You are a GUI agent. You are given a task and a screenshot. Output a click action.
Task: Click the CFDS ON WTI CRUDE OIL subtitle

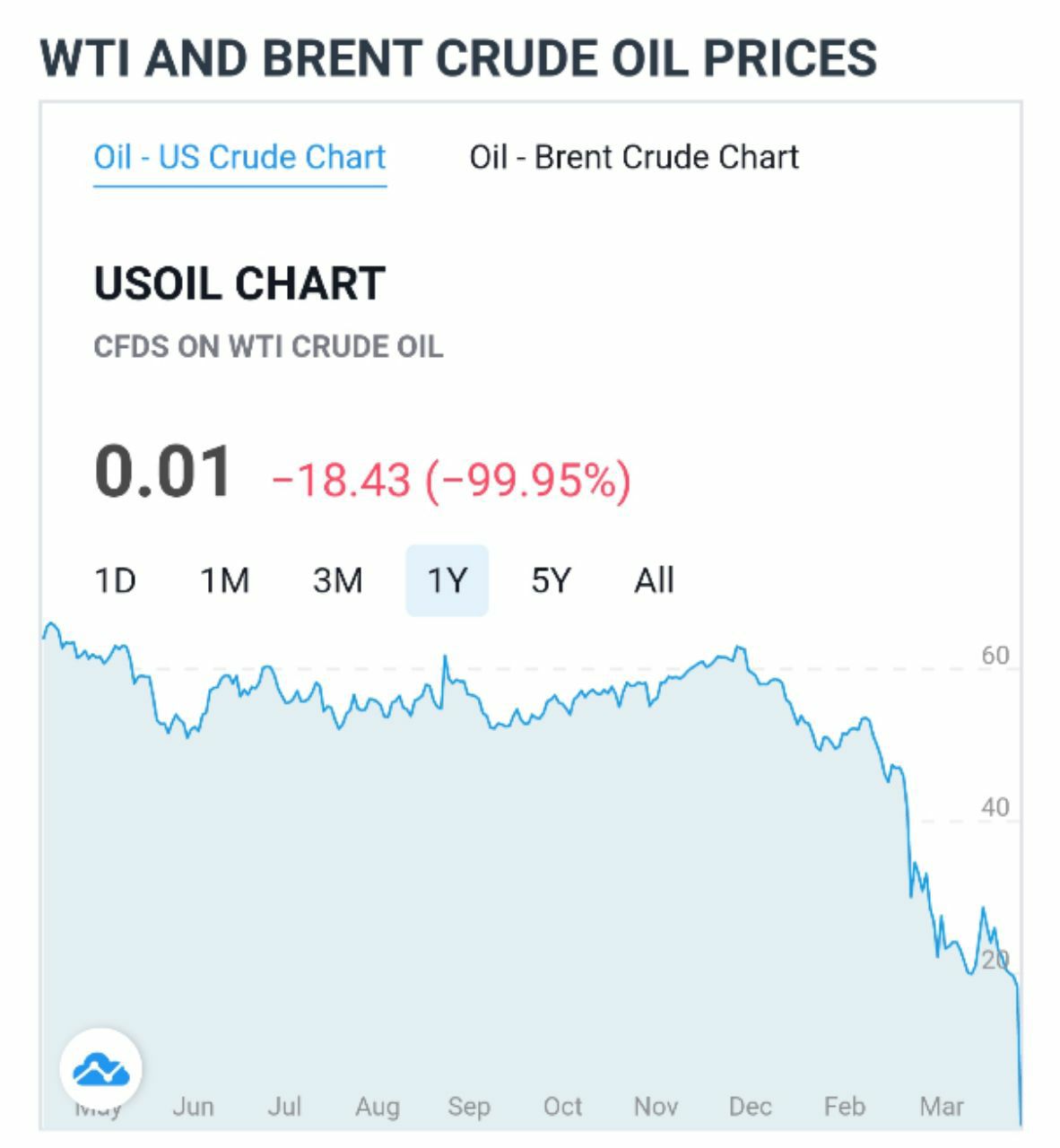pos(268,346)
